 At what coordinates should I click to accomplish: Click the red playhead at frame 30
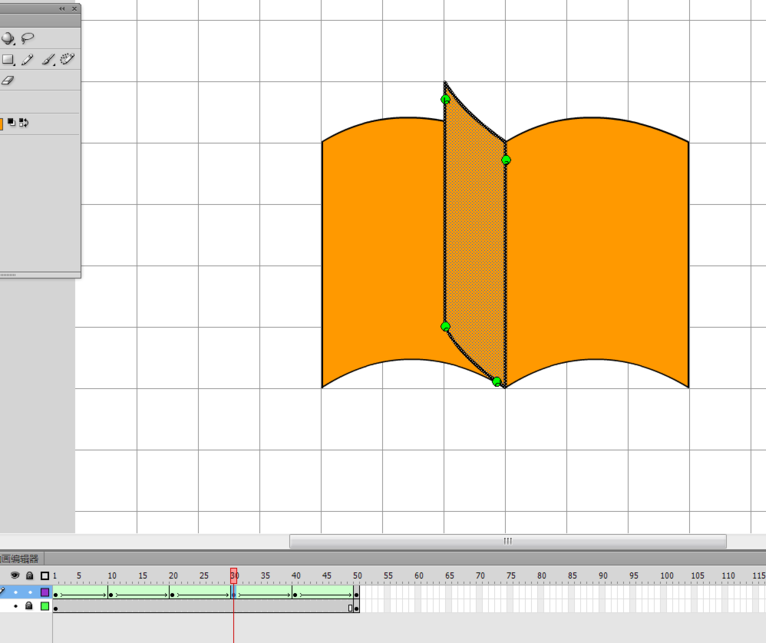coord(234,576)
